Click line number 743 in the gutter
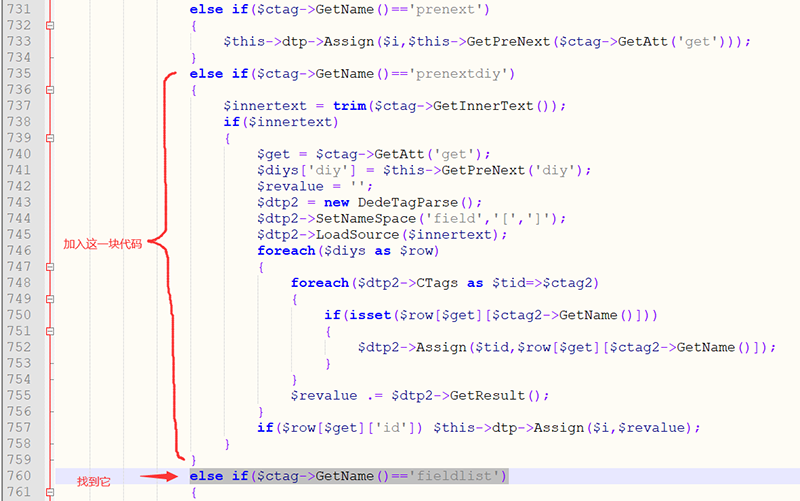This screenshot has width=800, height=501. (x=19, y=202)
